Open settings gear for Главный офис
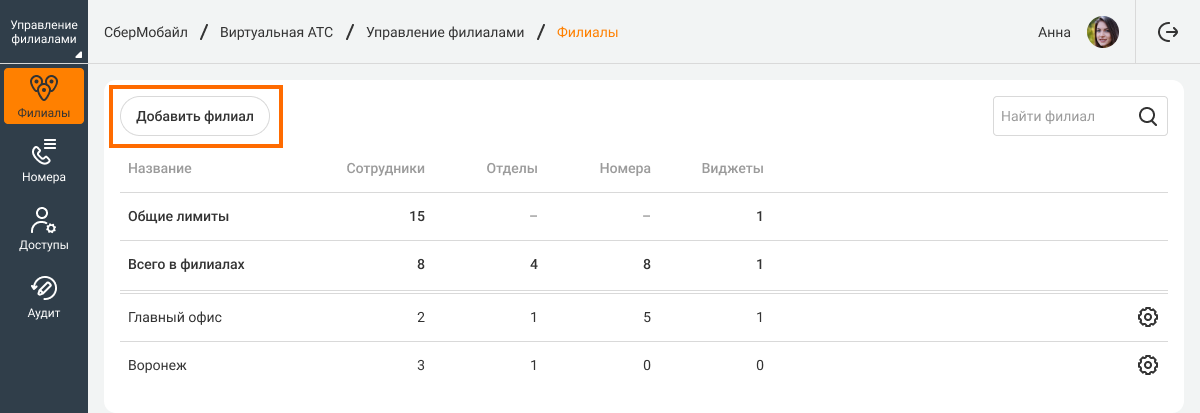Screen dimensions: 1200x413 pos(1147,317)
